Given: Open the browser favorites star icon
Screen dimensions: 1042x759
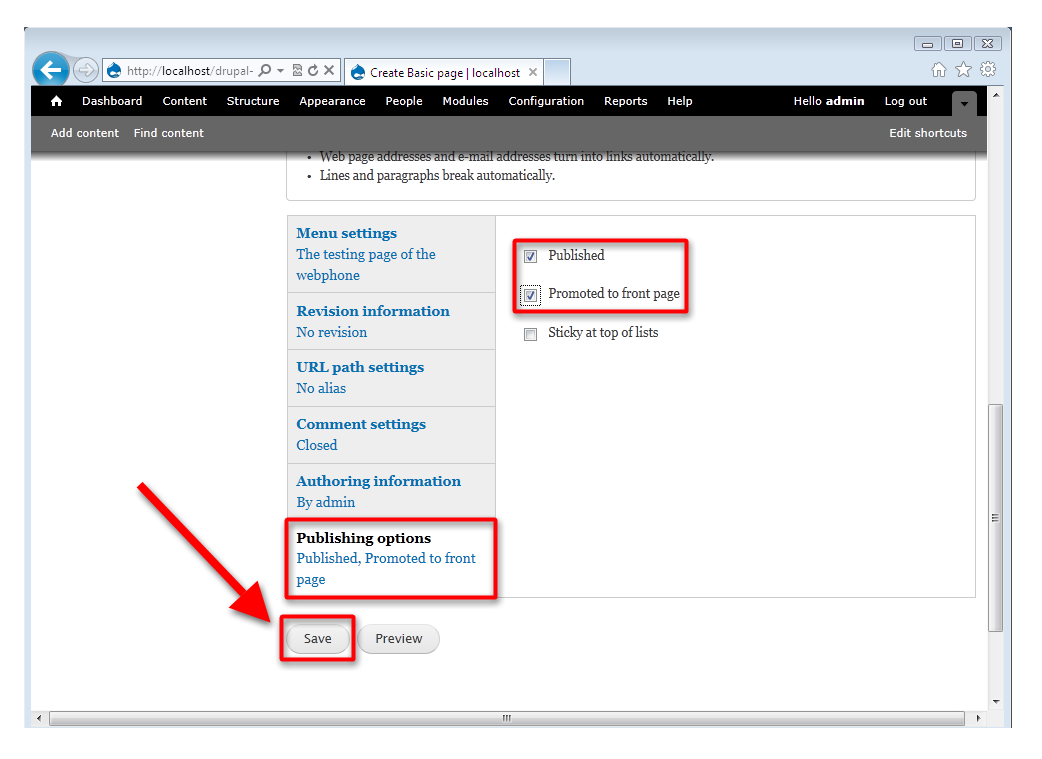Looking at the screenshot, I should 963,70.
